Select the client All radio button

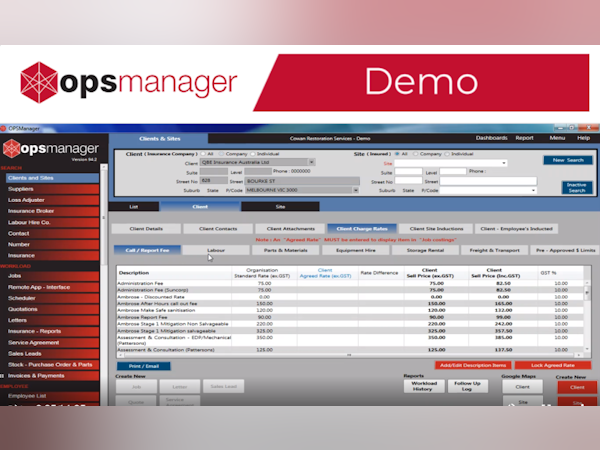pos(203,154)
